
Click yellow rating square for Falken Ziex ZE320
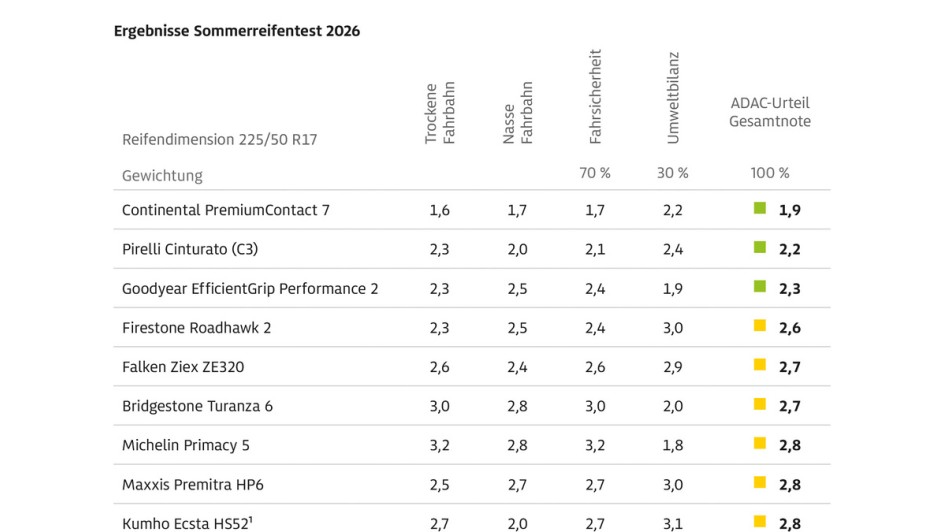pyautogui.click(x=760, y=365)
